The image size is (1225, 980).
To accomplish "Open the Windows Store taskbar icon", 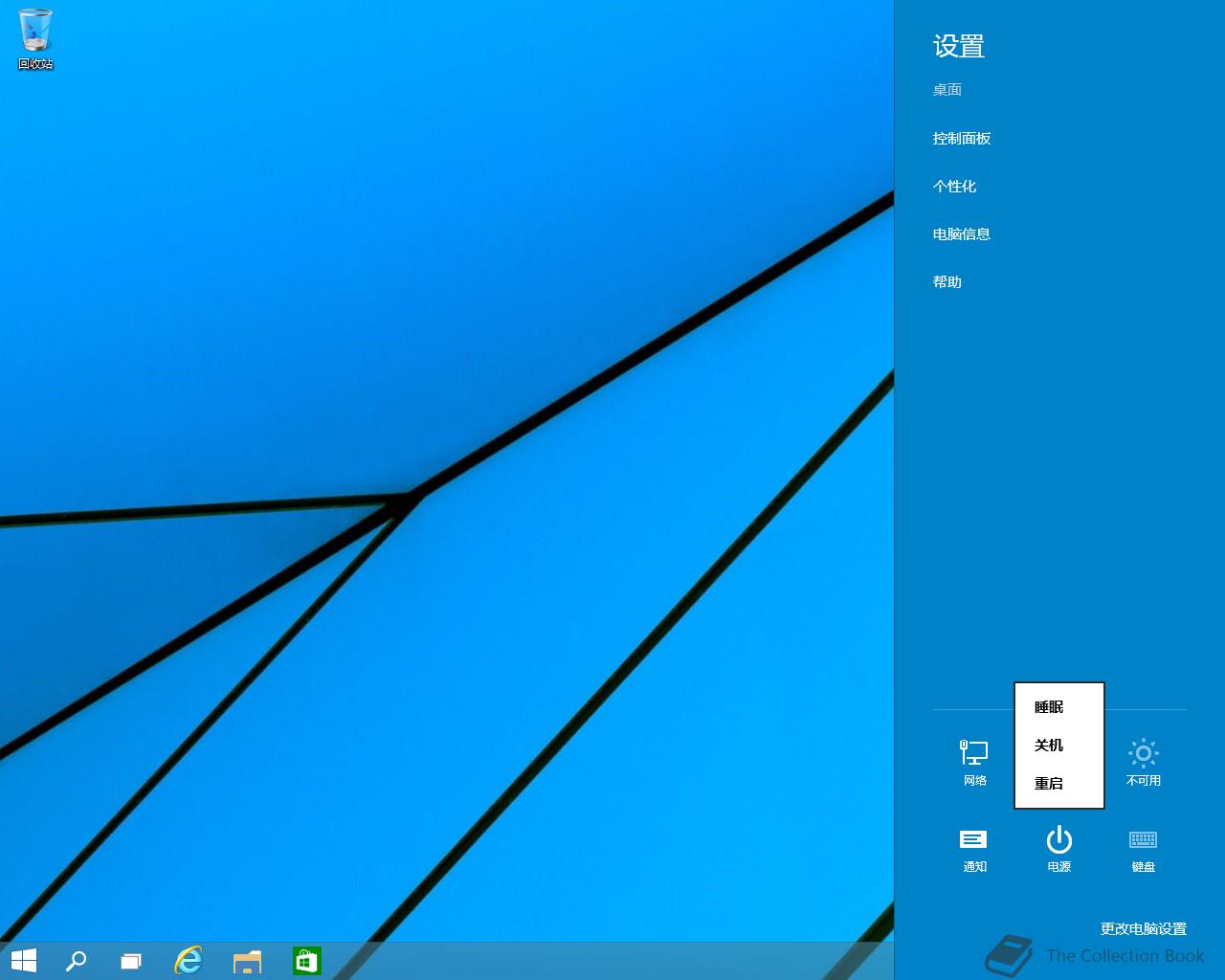I will point(307,961).
